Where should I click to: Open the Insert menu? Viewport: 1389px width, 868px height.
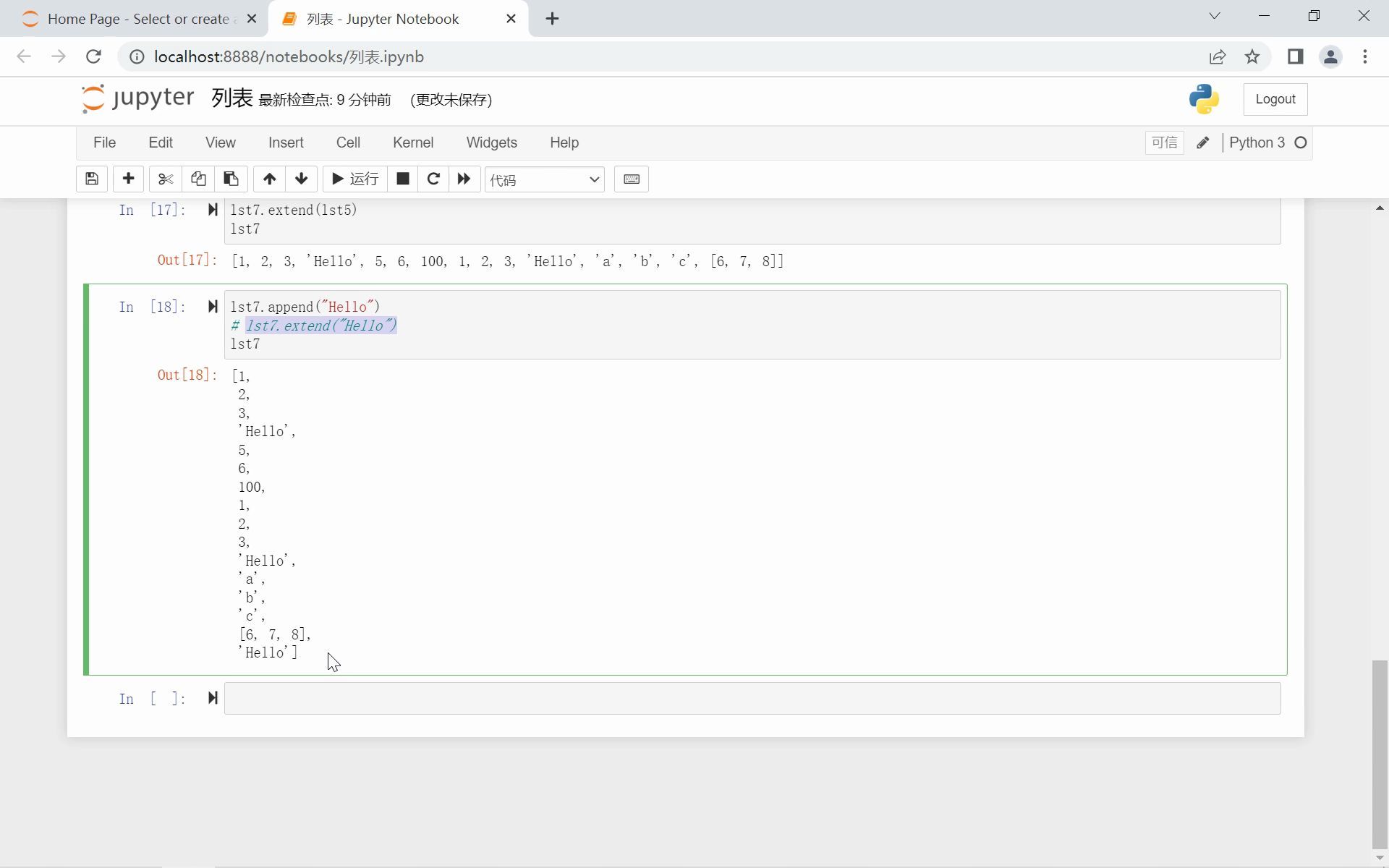click(x=286, y=143)
